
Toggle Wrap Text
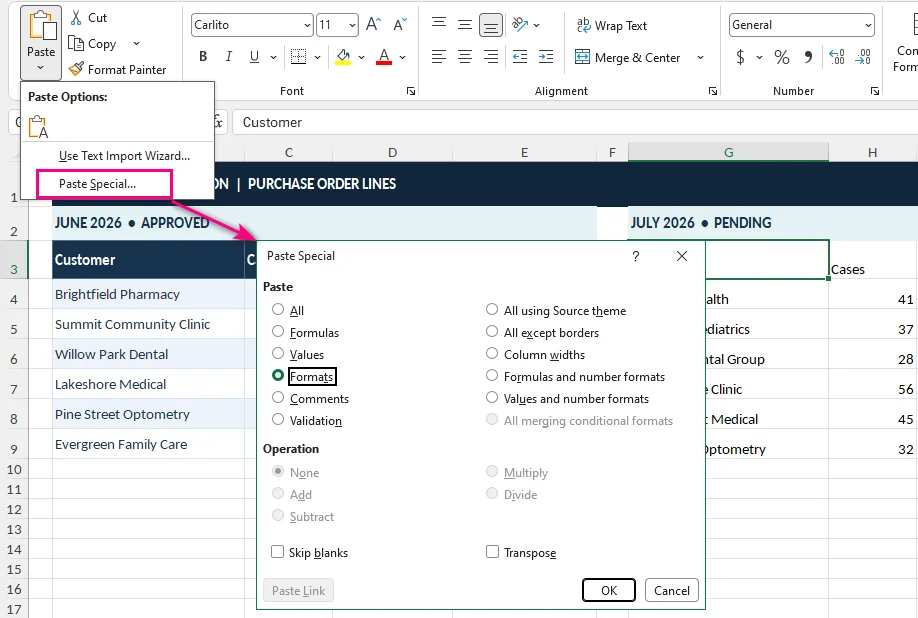pyautogui.click(x=612, y=25)
